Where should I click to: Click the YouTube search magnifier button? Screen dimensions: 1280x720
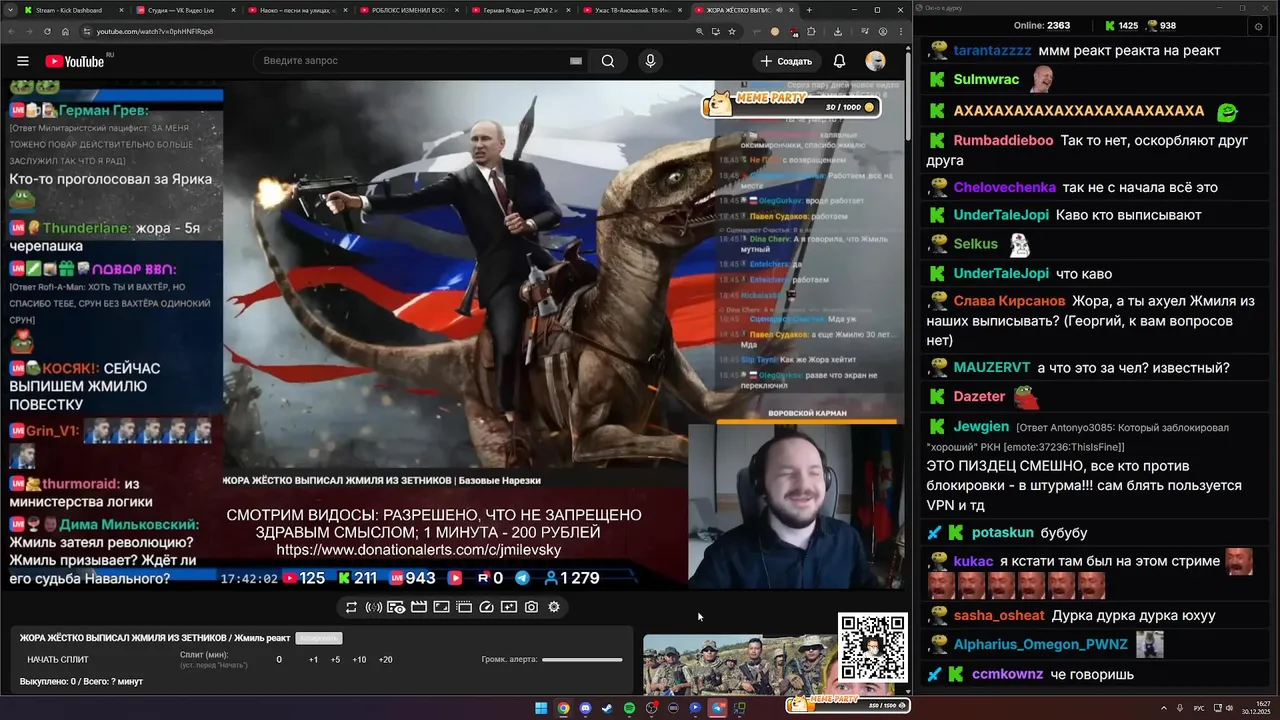click(608, 61)
